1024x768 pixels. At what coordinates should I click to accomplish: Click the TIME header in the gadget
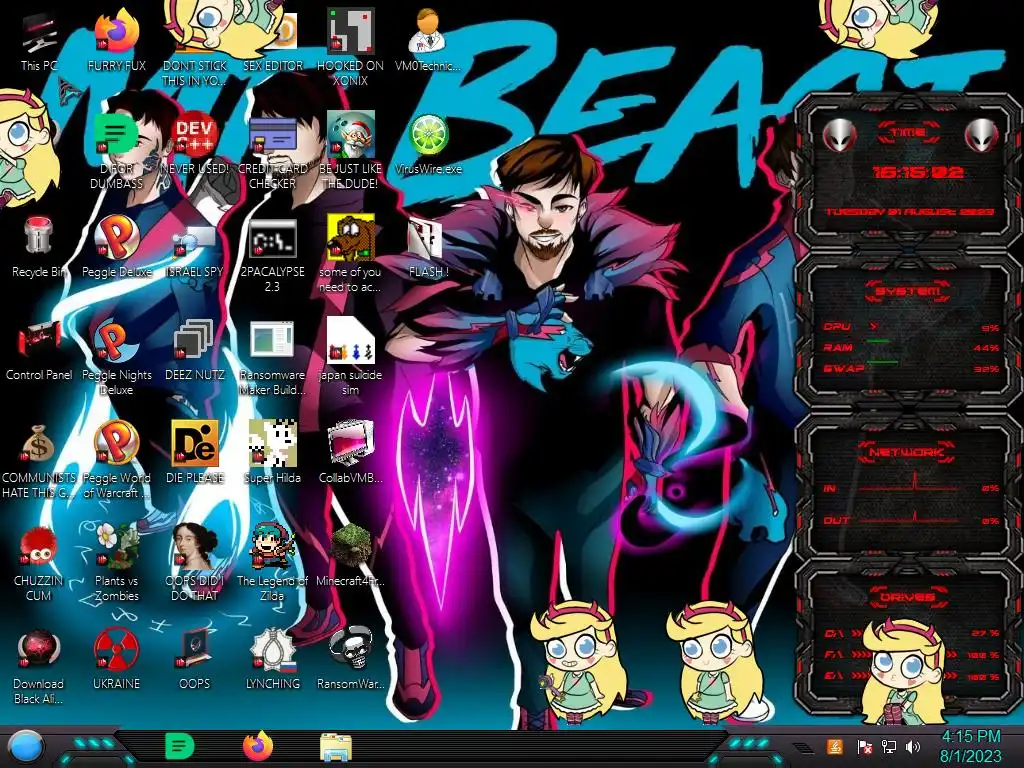click(908, 133)
